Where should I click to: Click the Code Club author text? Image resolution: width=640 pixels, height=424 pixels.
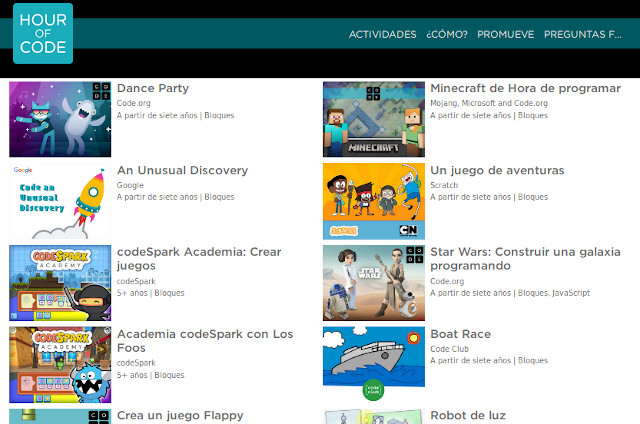coord(449,349)
